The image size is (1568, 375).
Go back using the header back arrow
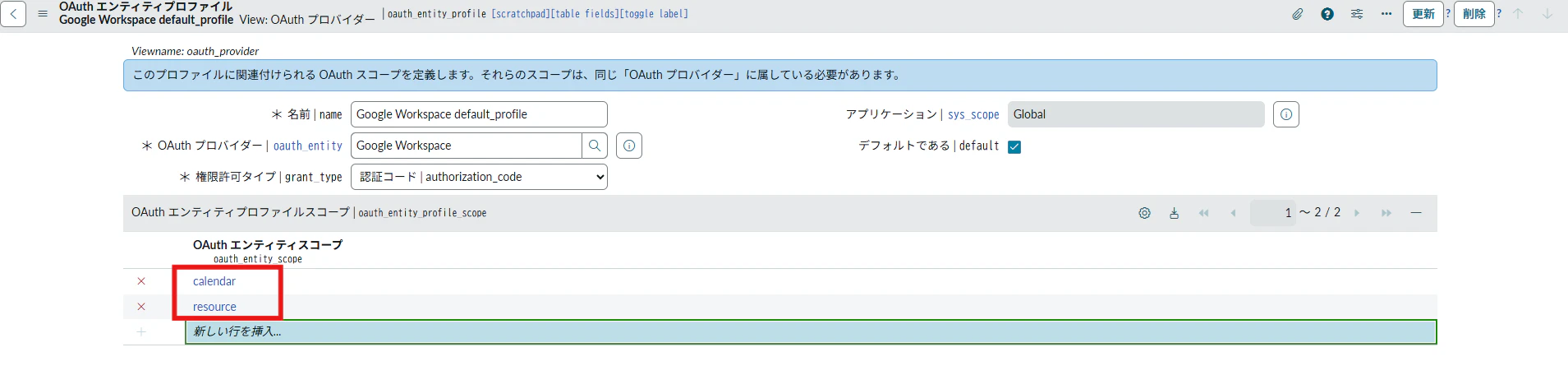[13, 14]
